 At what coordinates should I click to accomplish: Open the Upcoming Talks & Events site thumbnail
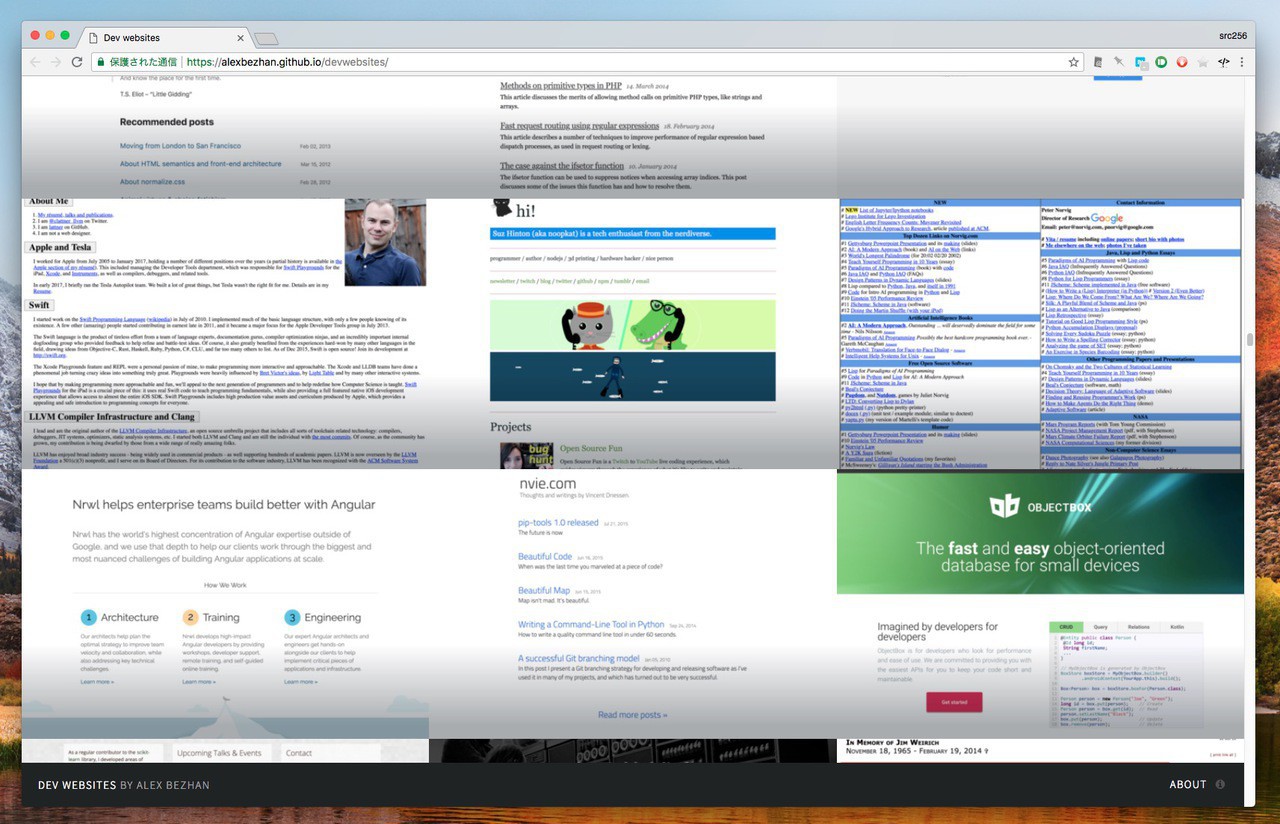(225, 750)
